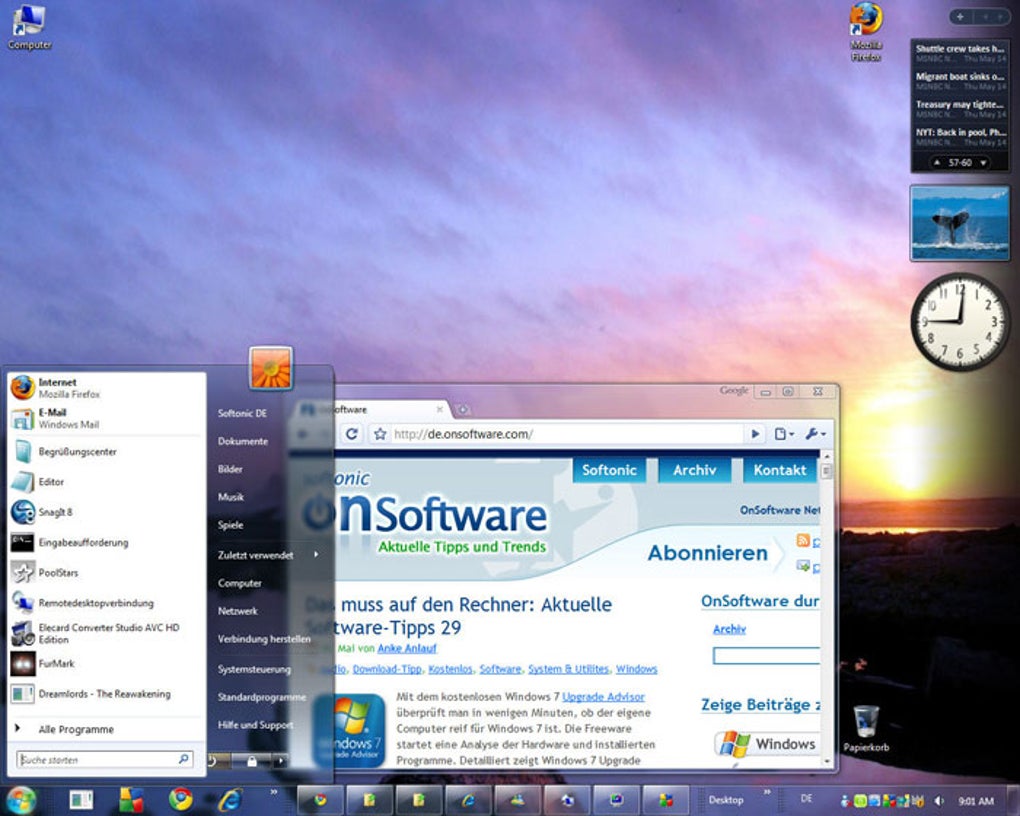Open the shutdown options arrow
Image resolution: width=1020 pixels, height=816 pixels.
(x=280, y=760)
